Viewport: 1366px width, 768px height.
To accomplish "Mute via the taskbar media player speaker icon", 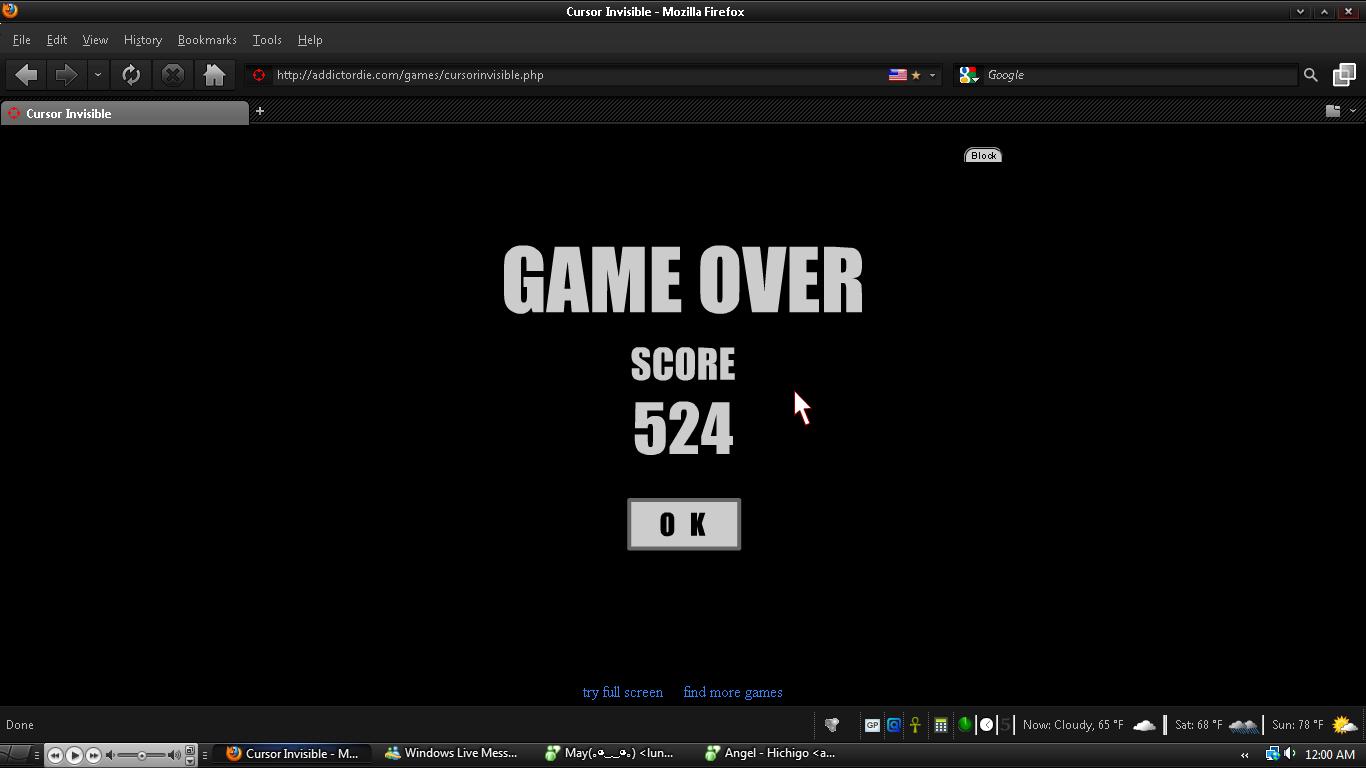I will 112,755.
